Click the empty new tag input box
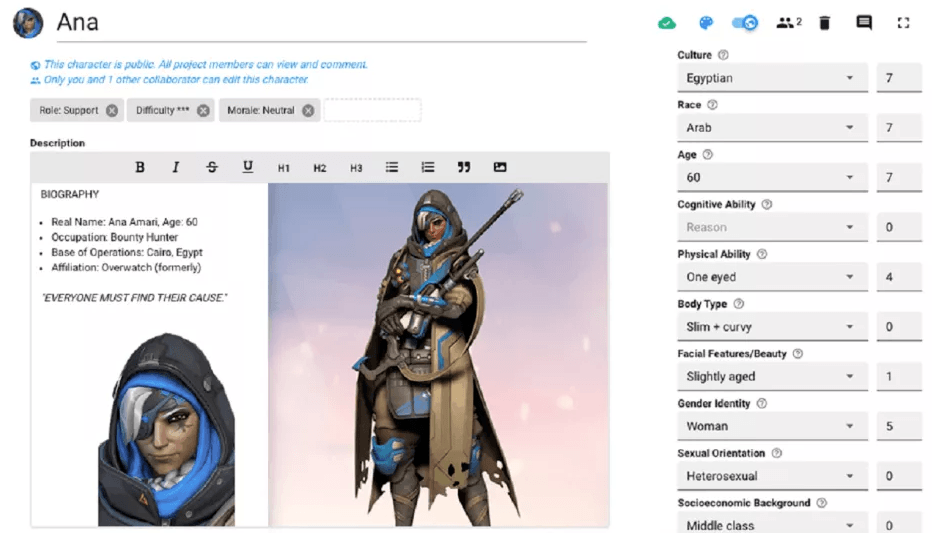Viewport: 935px width, 533px height. pos(373,110)
